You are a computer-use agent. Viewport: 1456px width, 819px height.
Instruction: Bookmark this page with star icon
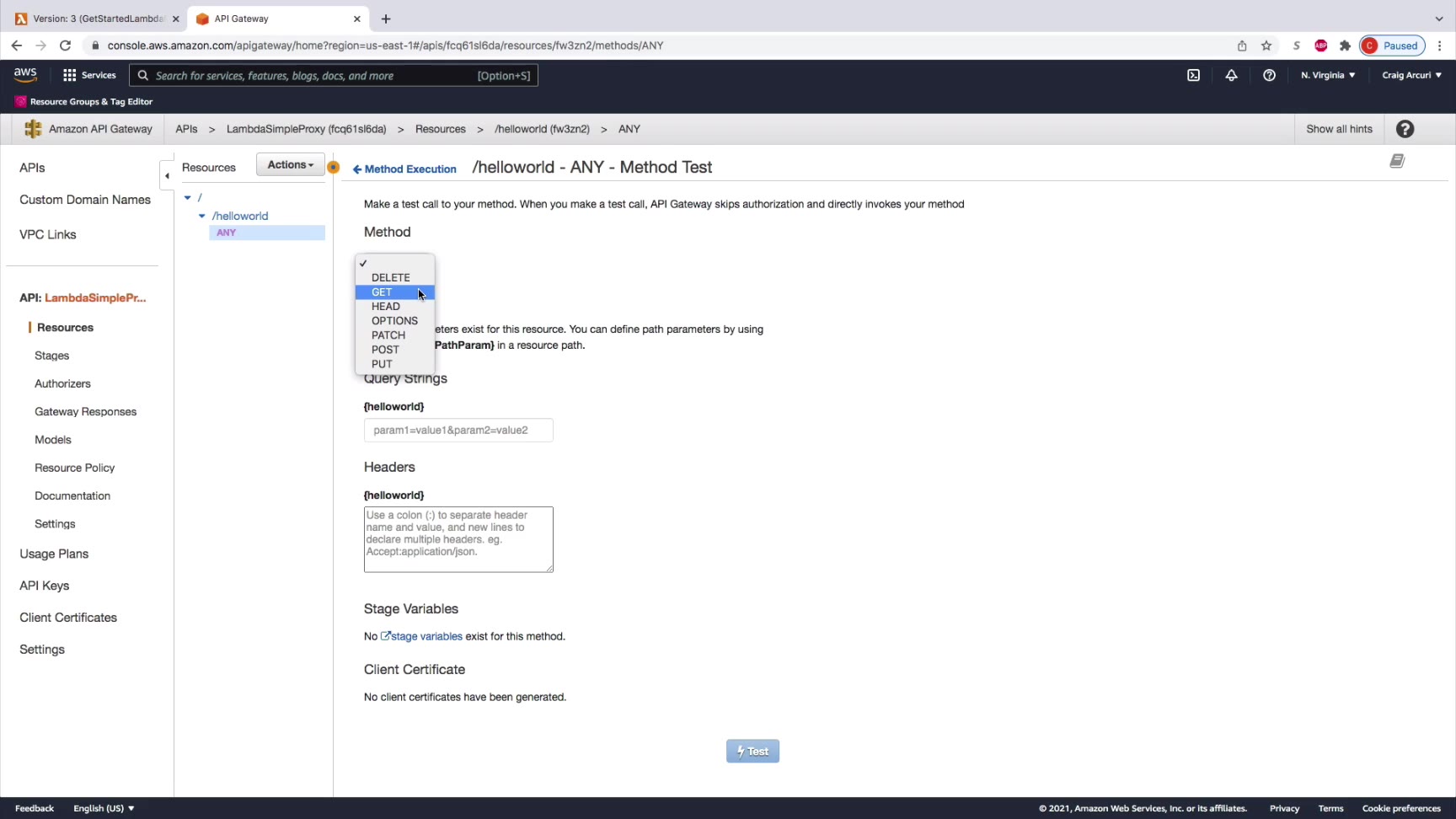click(1266, 45)
